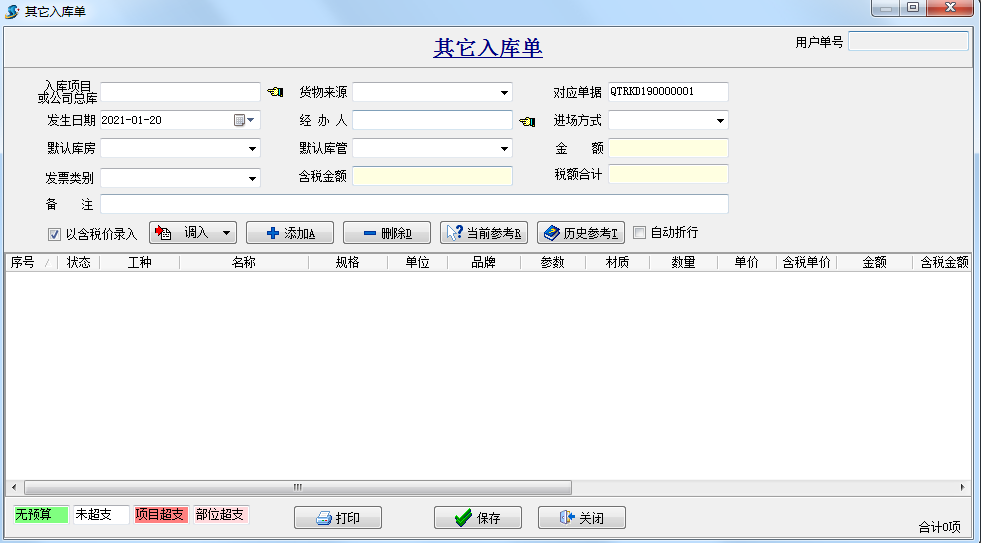Click the 规格 column header
981x543 pixels.
348,263
